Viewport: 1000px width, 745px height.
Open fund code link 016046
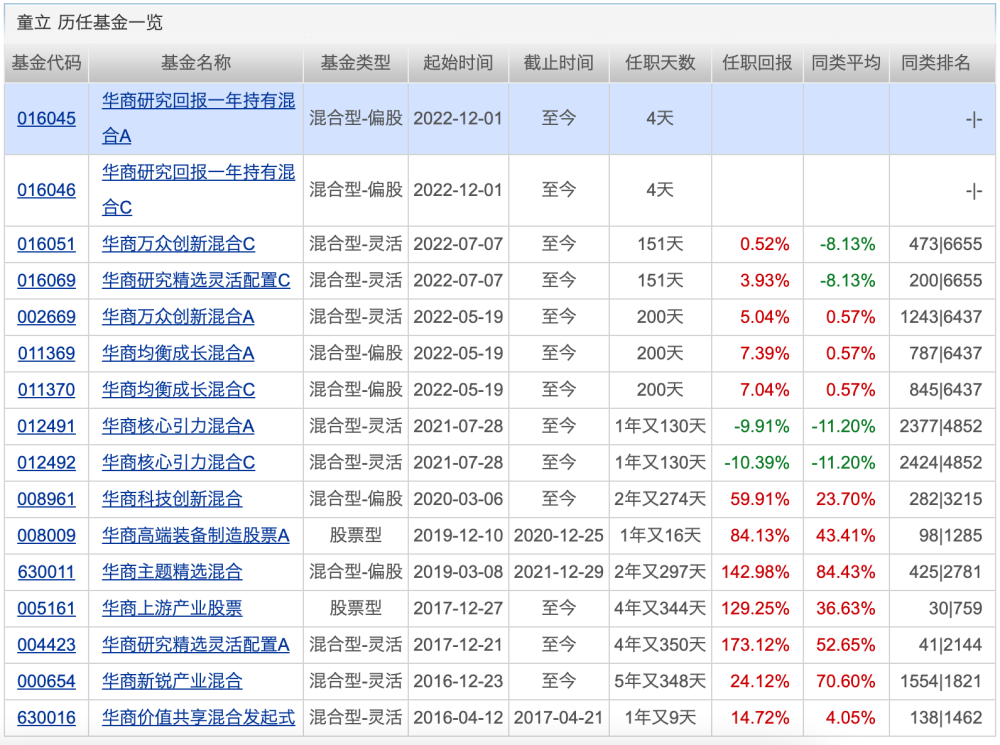click(x=47, y=190)
